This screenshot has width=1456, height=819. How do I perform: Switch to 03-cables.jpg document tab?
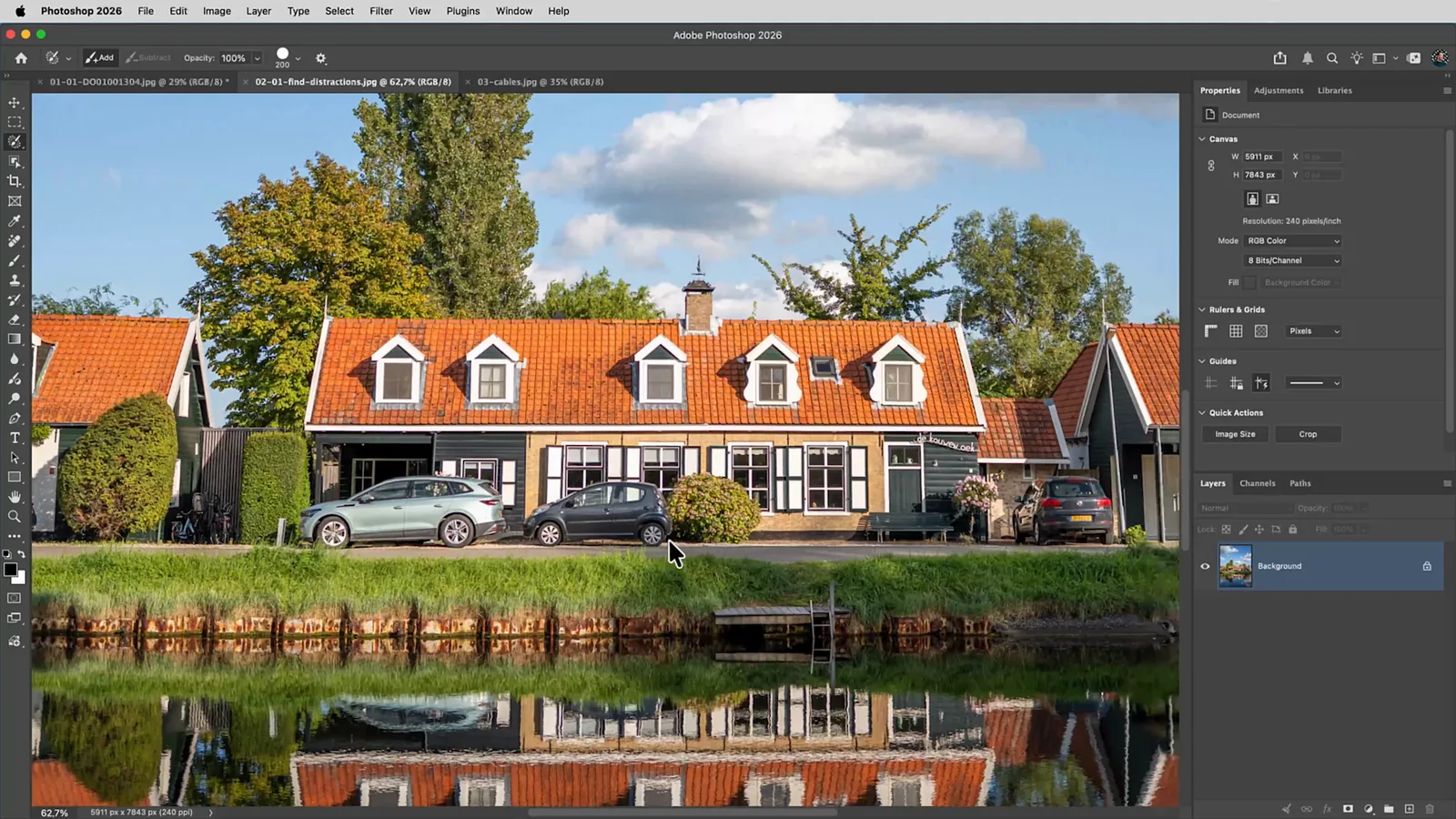click(541, 82)
